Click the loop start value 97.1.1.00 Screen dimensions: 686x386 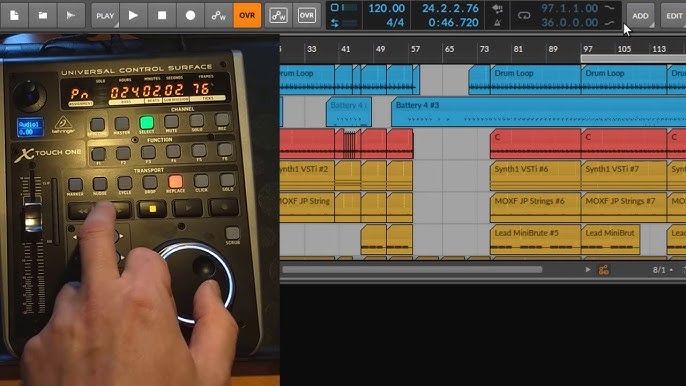(569, 8)
